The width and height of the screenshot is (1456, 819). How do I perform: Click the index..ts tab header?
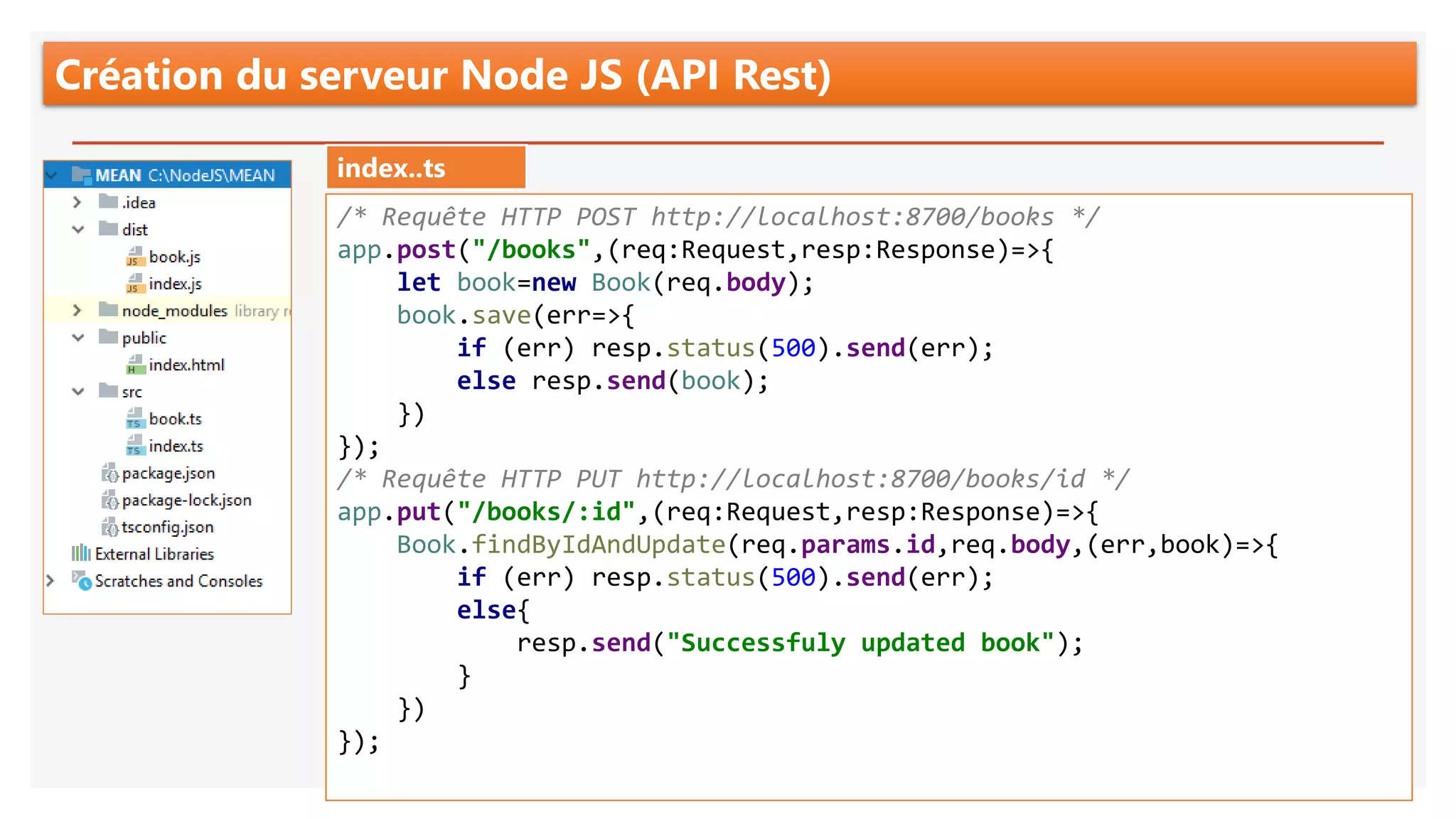pyautogui.click(x=426, y=167)
